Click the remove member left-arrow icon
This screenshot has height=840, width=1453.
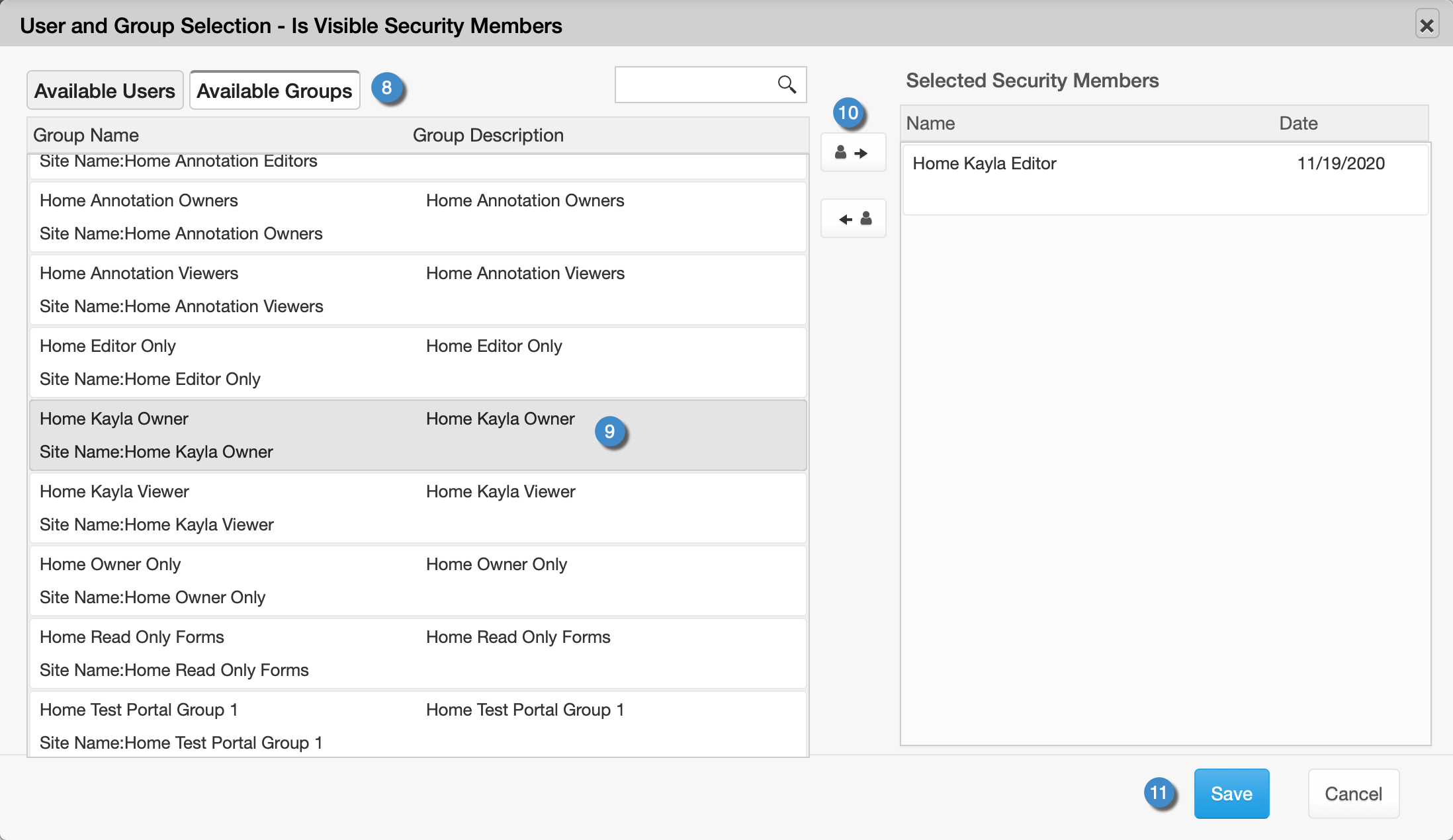coord(852,219)
